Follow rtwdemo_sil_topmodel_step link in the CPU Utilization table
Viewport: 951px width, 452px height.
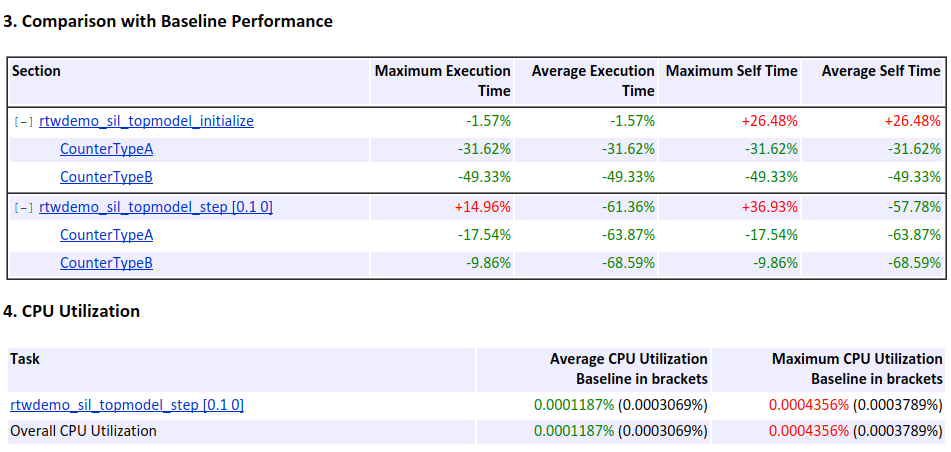point(127,405)
